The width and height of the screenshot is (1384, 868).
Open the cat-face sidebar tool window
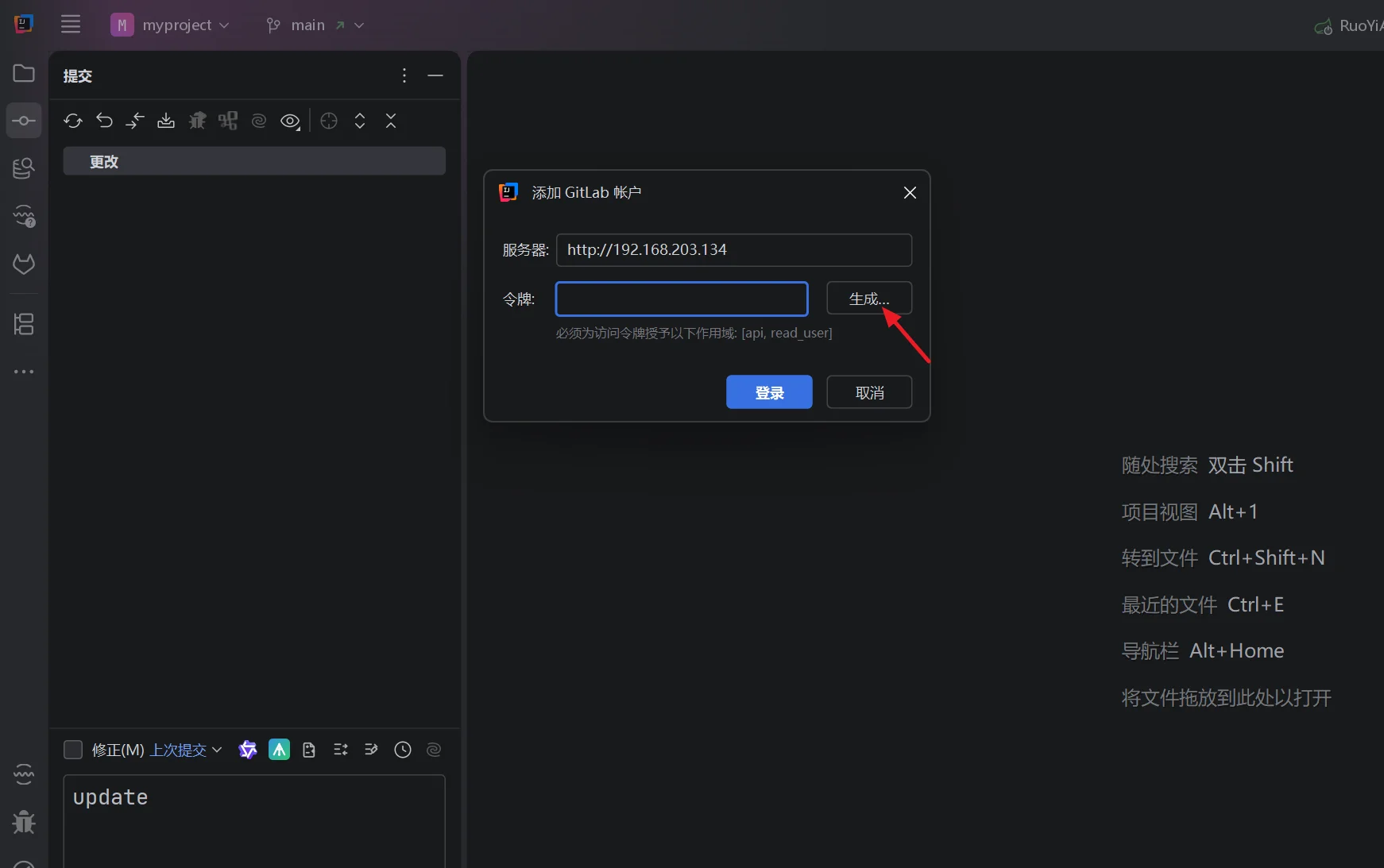point(24,264)
